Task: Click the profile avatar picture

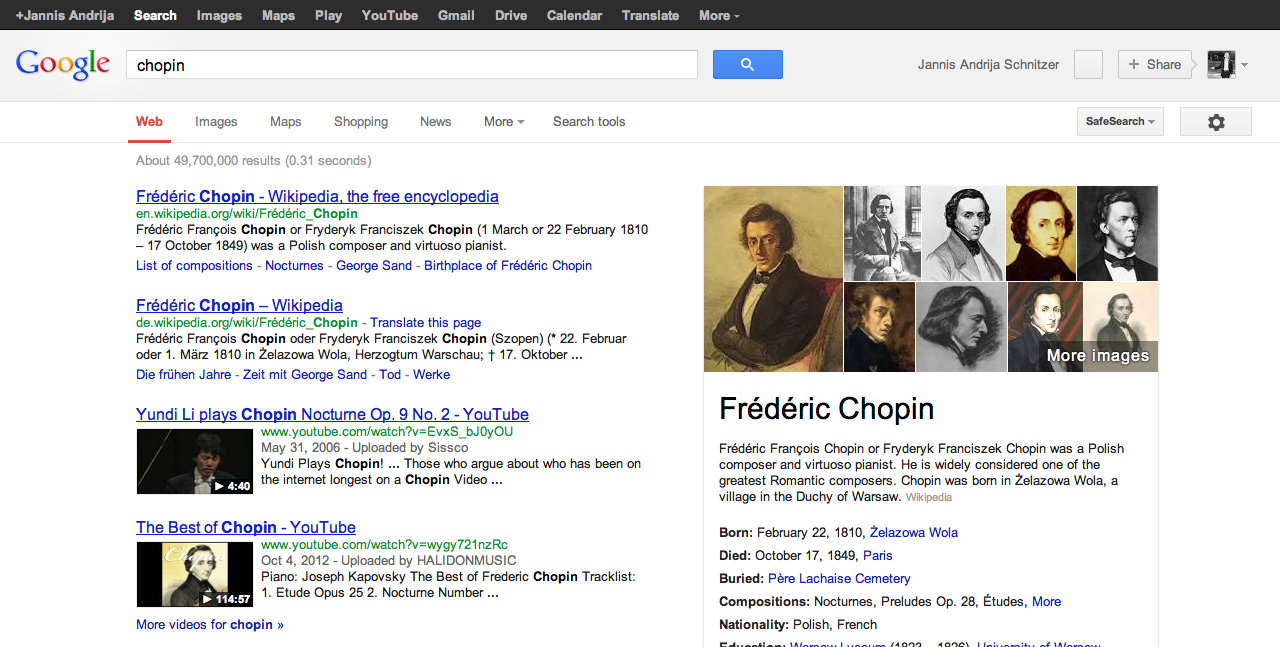Action: 1221,64
